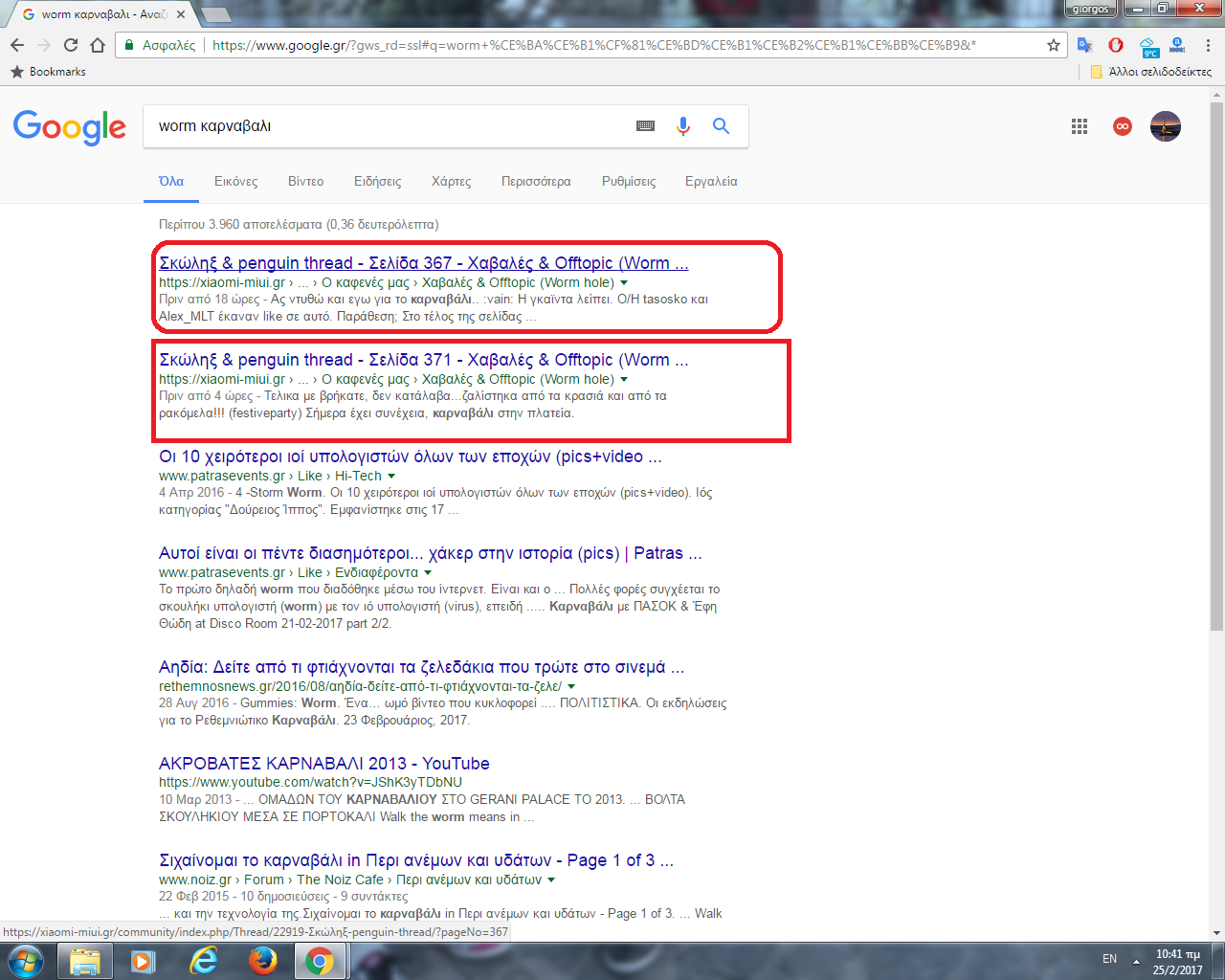This screenshot has width=1225, height=980.
Task: Open the Εργαλεία search tools
Action: point(711,181)
